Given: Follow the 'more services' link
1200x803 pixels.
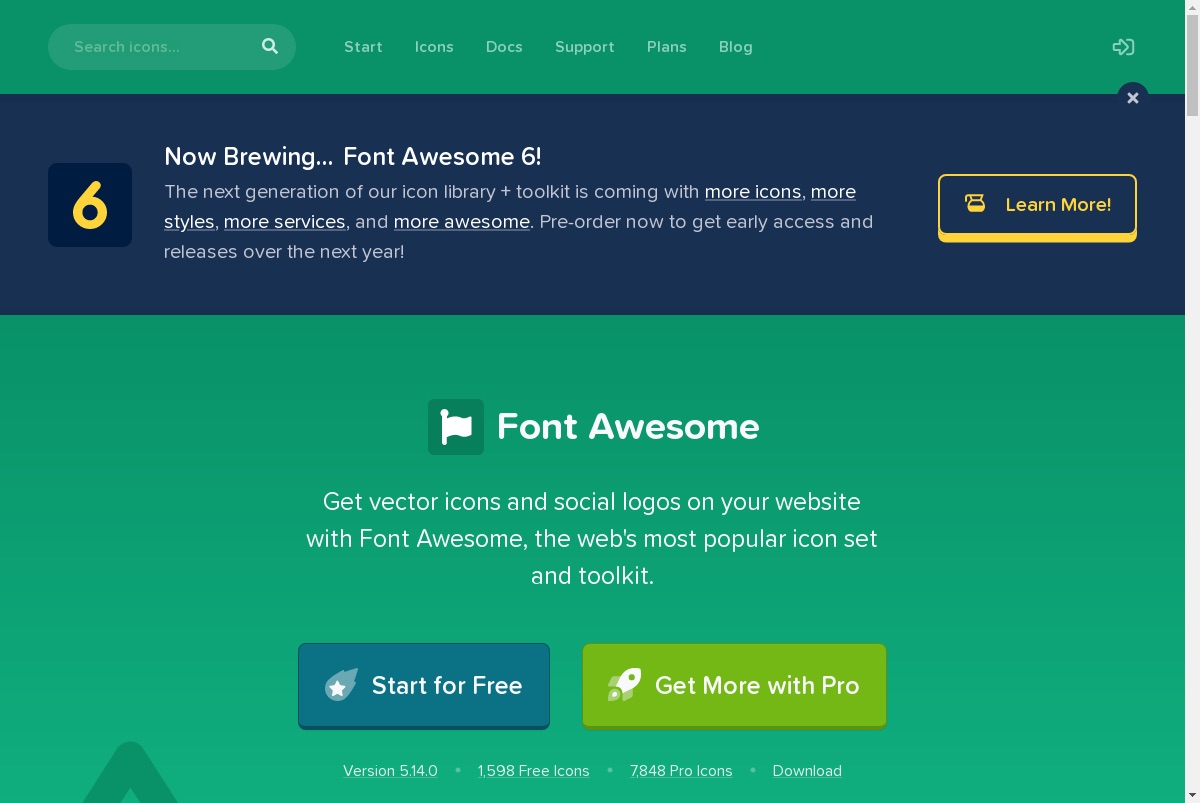Looking at the screenshot, I should (x=285, y=222).
